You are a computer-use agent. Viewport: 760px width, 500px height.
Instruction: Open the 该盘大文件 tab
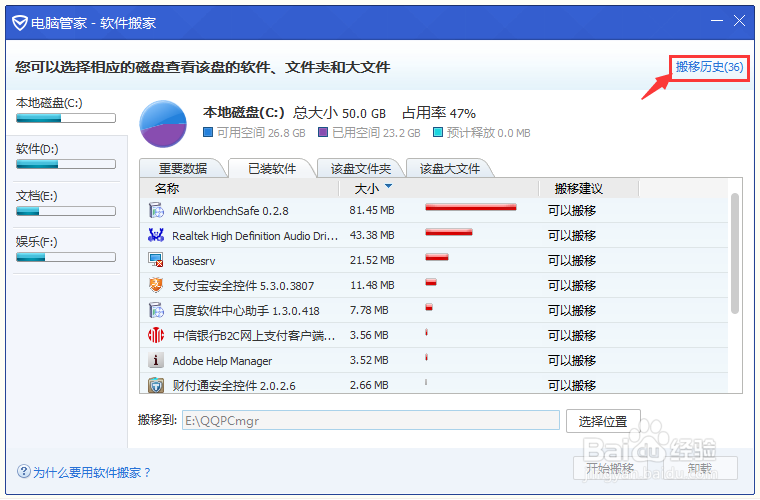point(450,169)
